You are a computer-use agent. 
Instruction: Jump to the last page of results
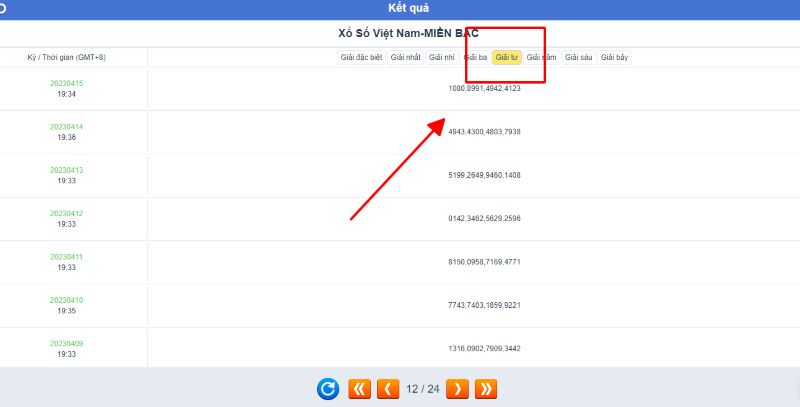click(x=486, y=389)
